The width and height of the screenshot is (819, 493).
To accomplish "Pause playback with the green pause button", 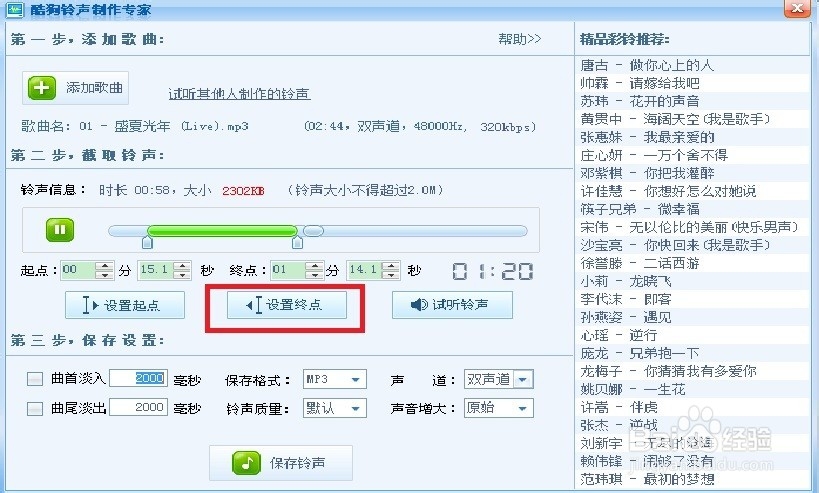I will [x=60, y=230].
